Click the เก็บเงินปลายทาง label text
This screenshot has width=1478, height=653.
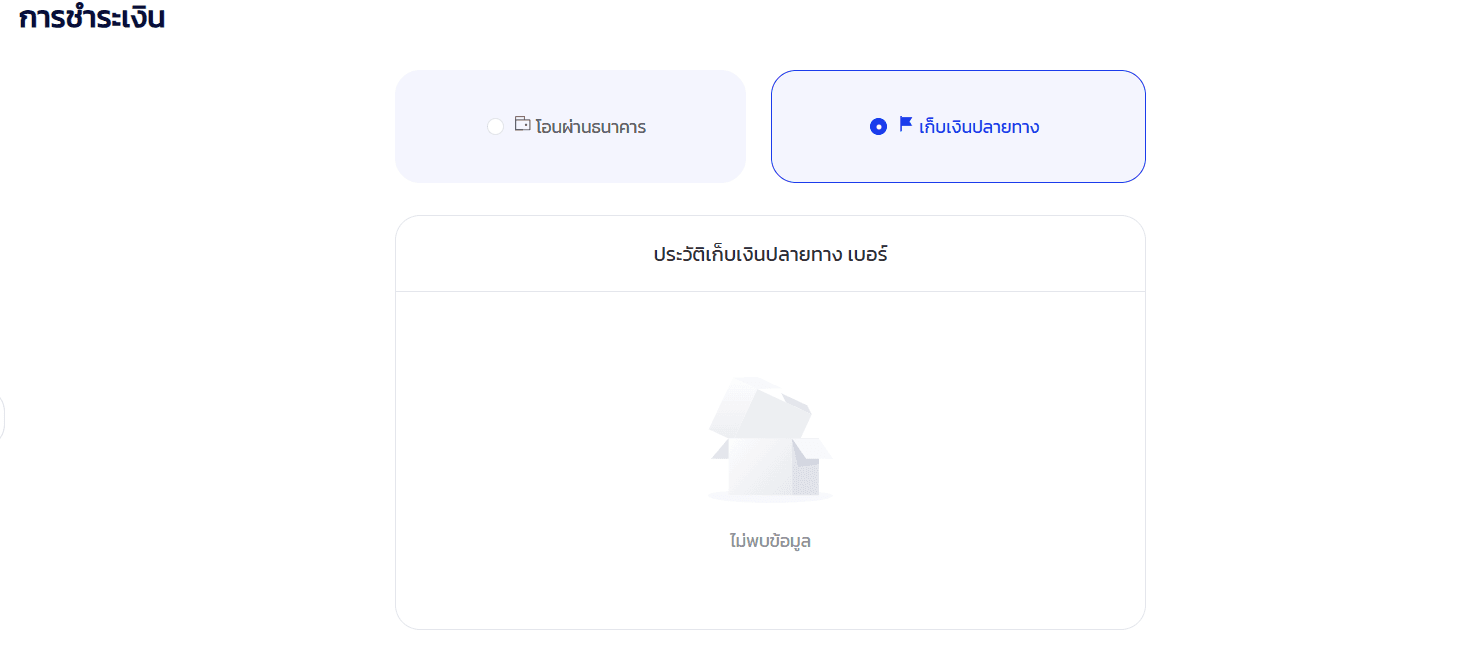[979, 127]
